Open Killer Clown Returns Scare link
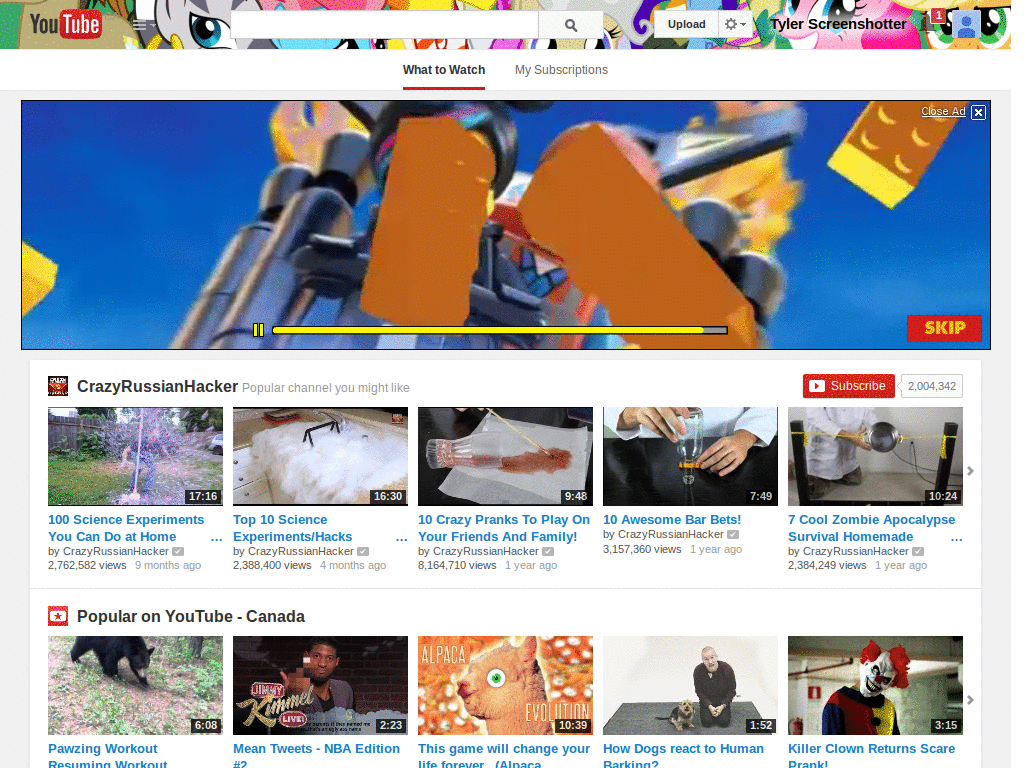 tap(871, 756)
